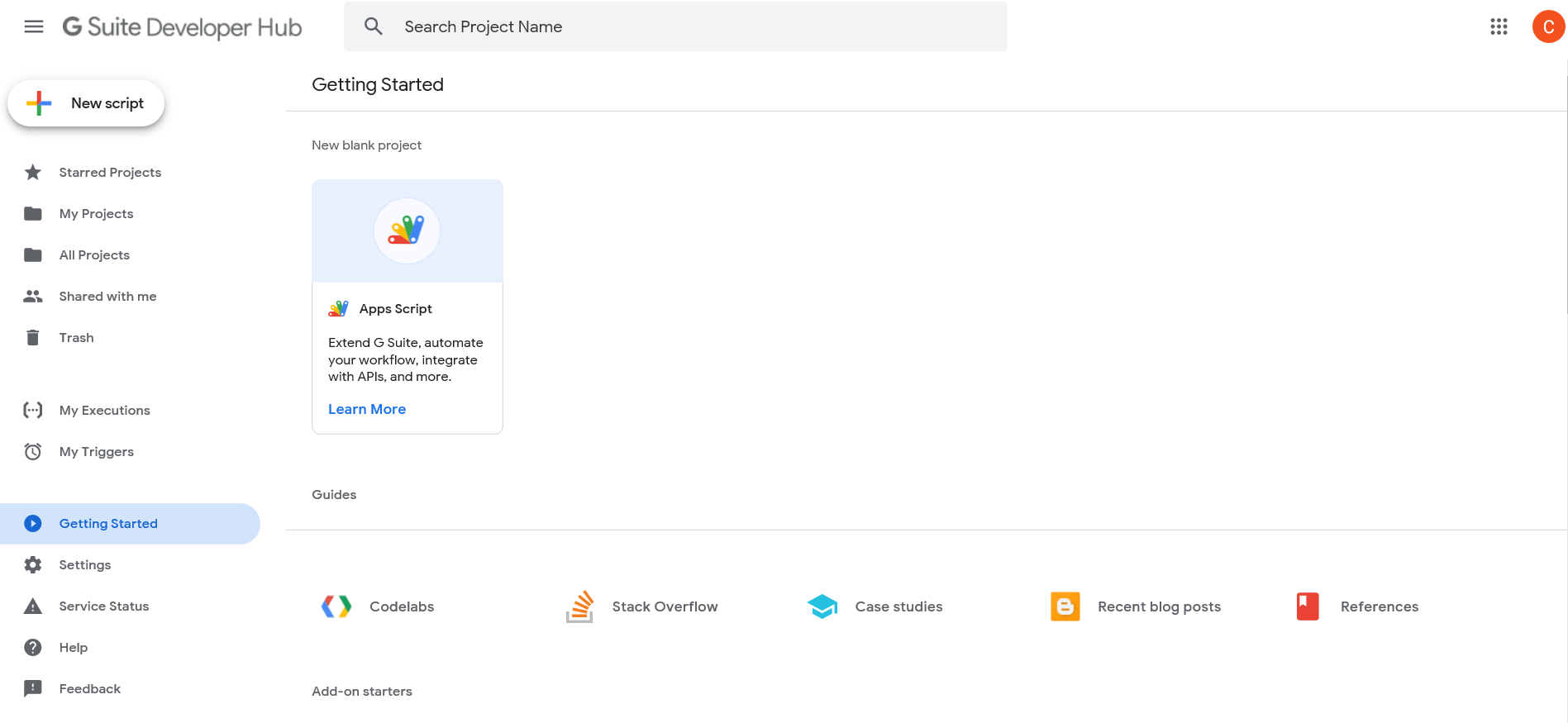Click the Service Status warning icon
1568x723 pixels.
click(33, 606)
